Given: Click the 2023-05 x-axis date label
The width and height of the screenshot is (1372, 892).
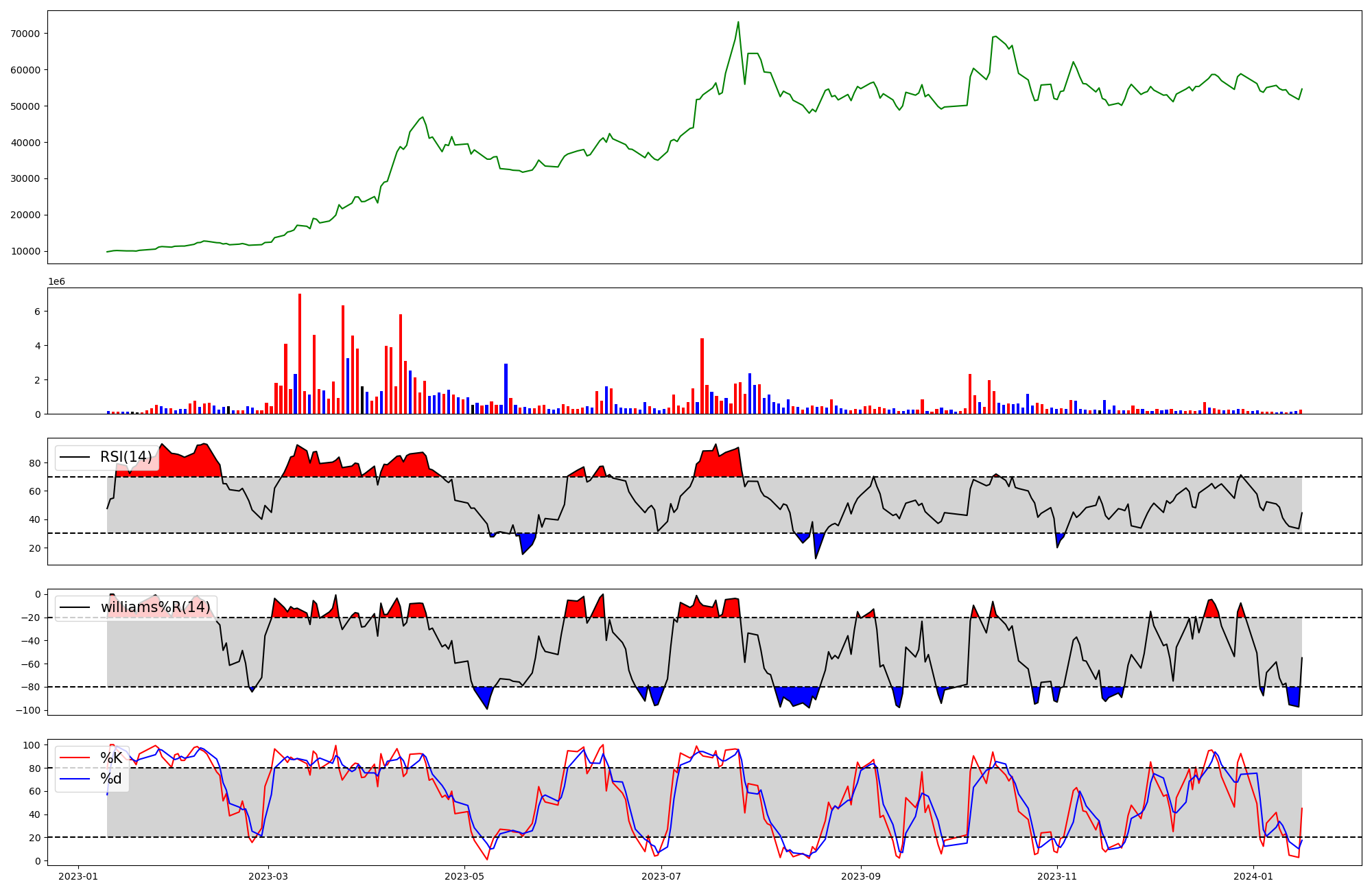Looking at the screenshot, I should [x=464, y=876].
